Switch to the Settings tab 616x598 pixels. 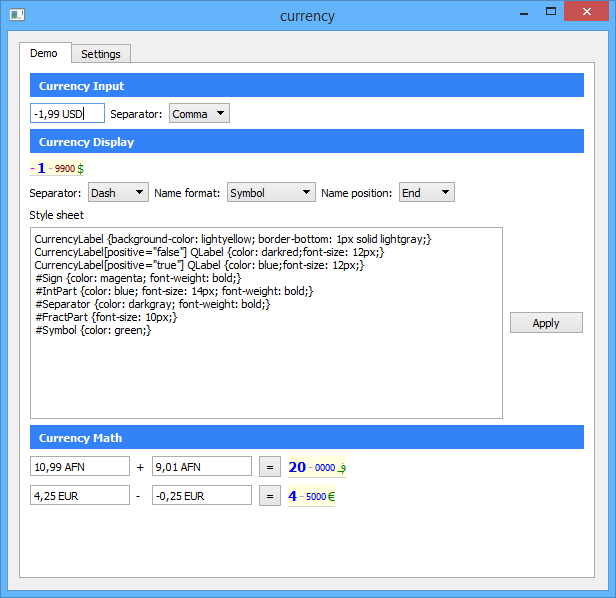pyautogui.click(x=101, y=54)
